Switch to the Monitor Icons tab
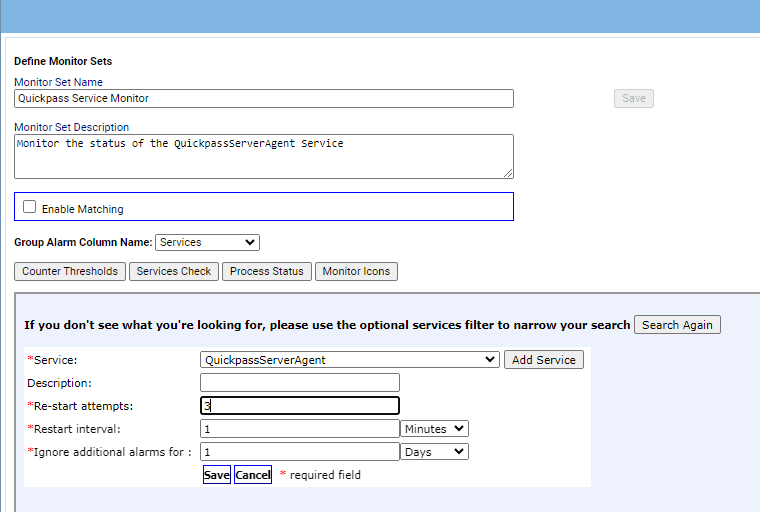 [356, 272]
